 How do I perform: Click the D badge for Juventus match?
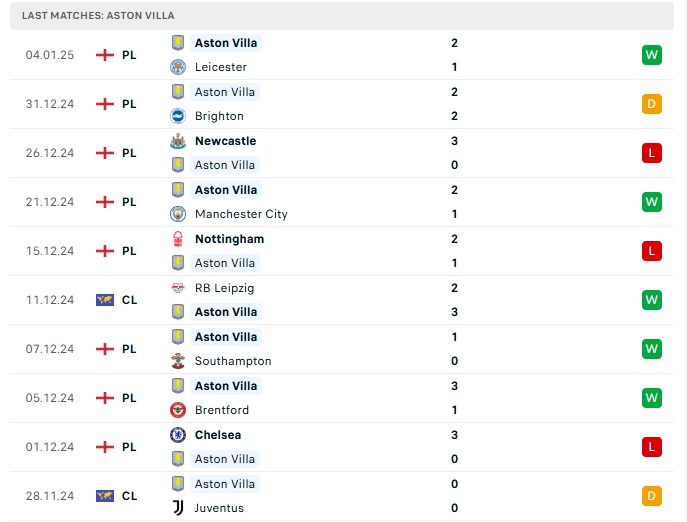click(652, 496)
